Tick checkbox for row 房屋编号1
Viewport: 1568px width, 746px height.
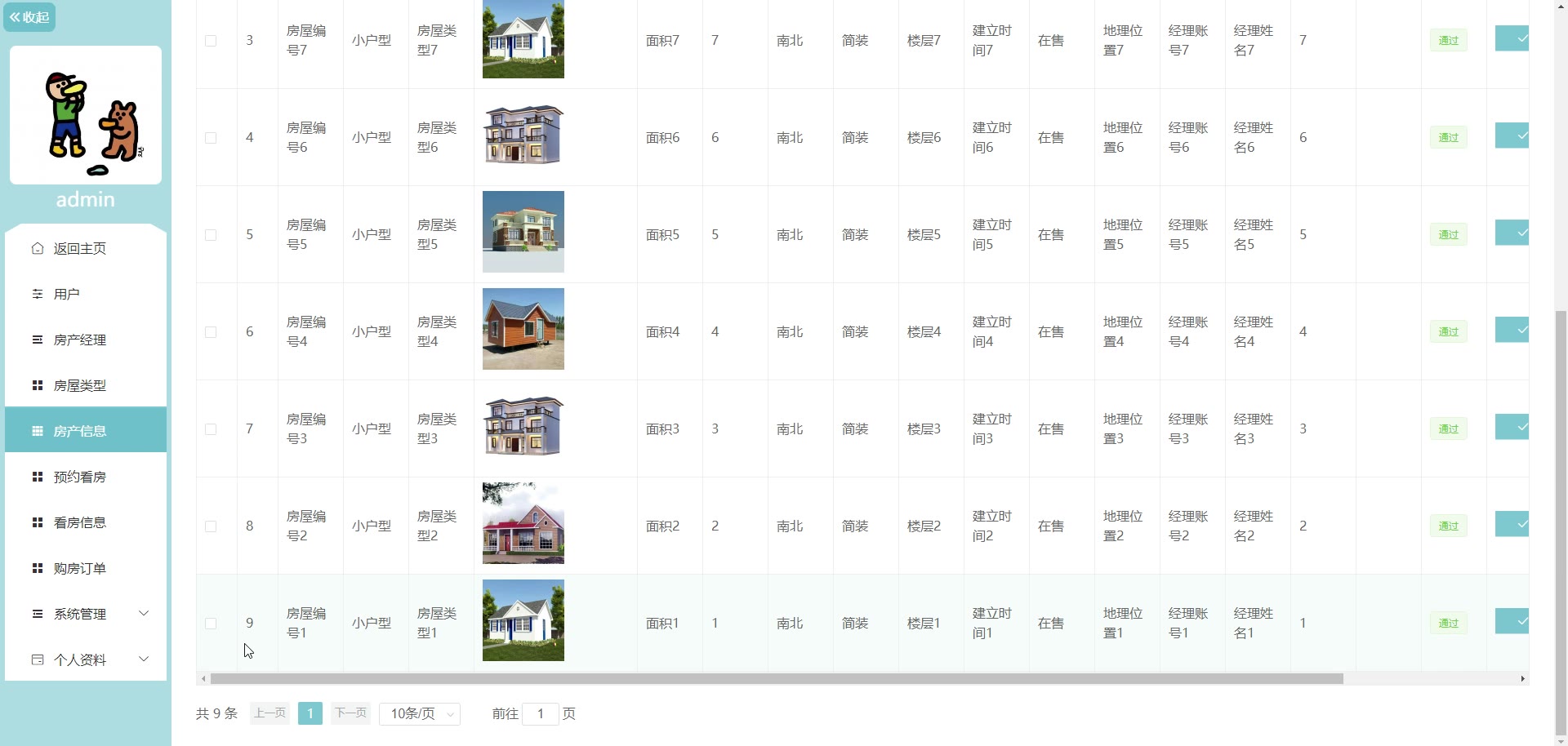pyautogui.click(x=211, y=624)
